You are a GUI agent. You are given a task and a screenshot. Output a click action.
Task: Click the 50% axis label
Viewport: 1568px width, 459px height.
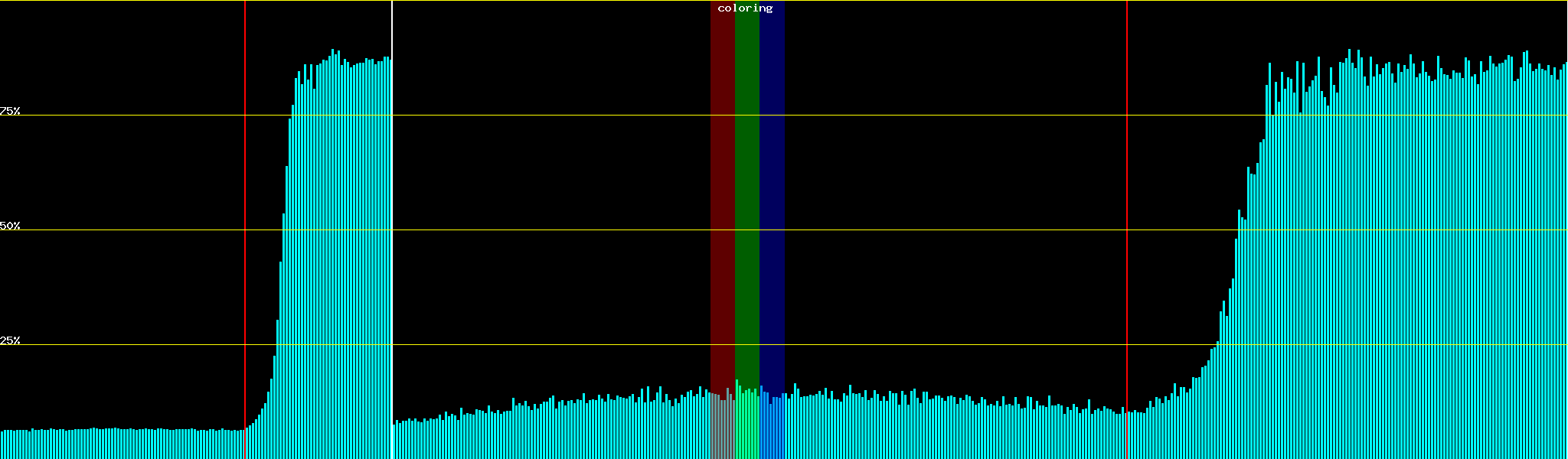tap(10, 226)
